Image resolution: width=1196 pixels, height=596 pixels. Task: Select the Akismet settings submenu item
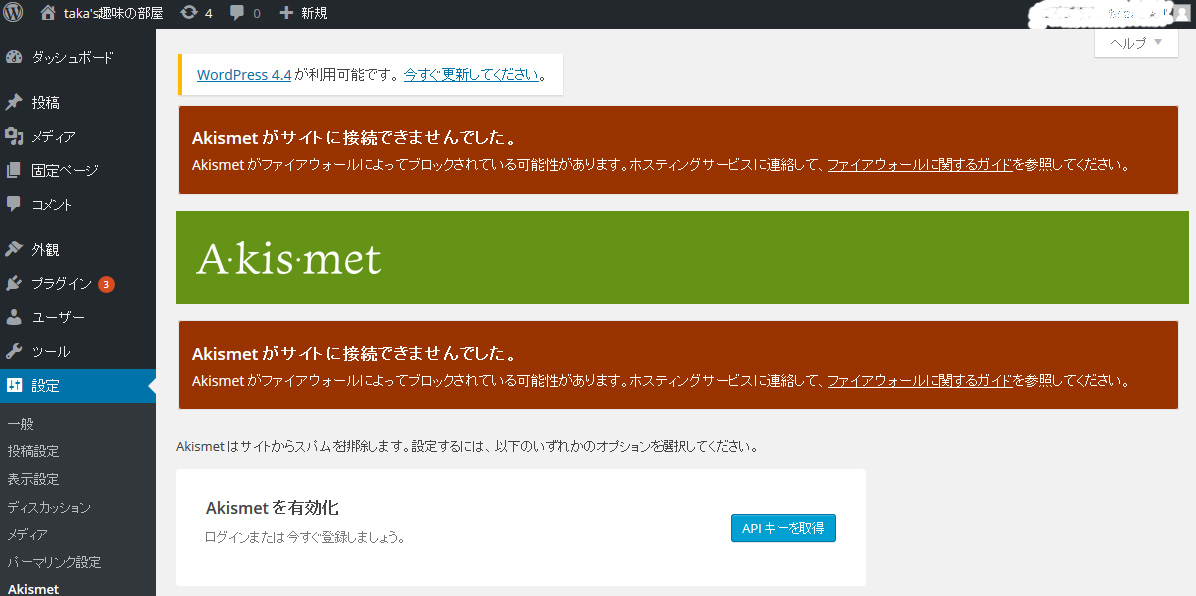pyautogui.click(x=33, y=589)
